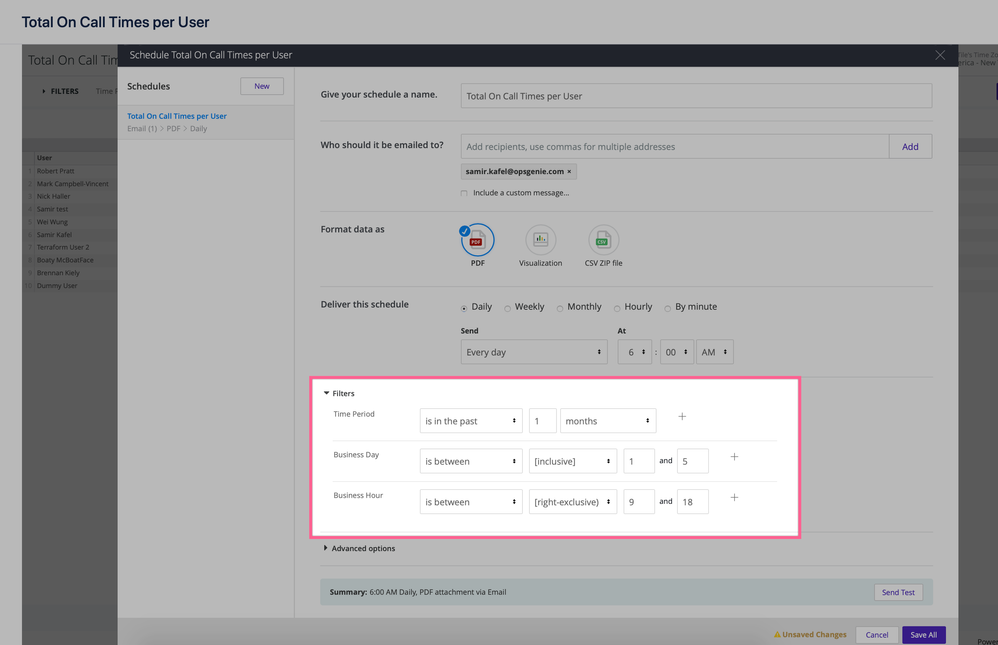Image resolution: width=998 pixels, height=645 pixels.
Task: Click the Summary delivery text
Action: tap(418, 592)
